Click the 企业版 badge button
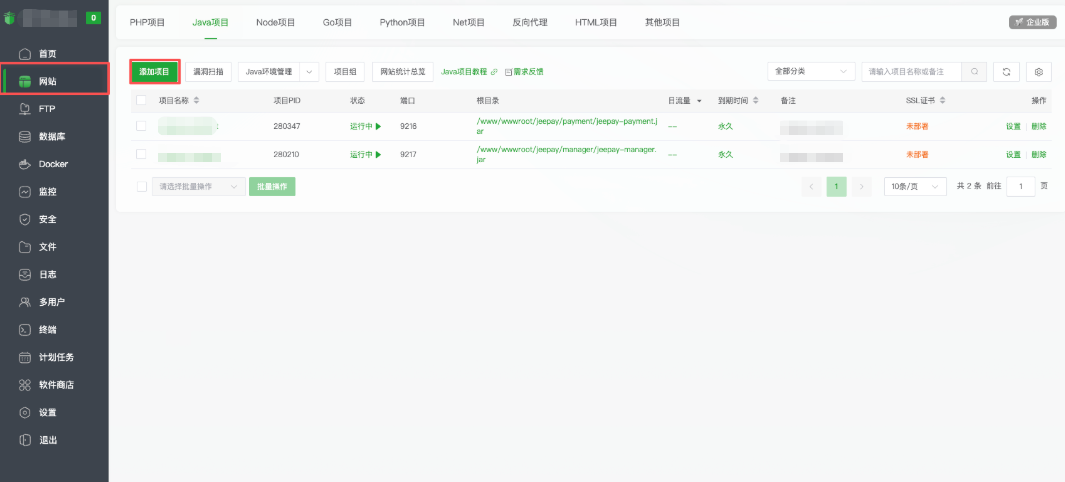This screenshot has width=1065, height=482. pyautogui.click(x=1032, y=22)
